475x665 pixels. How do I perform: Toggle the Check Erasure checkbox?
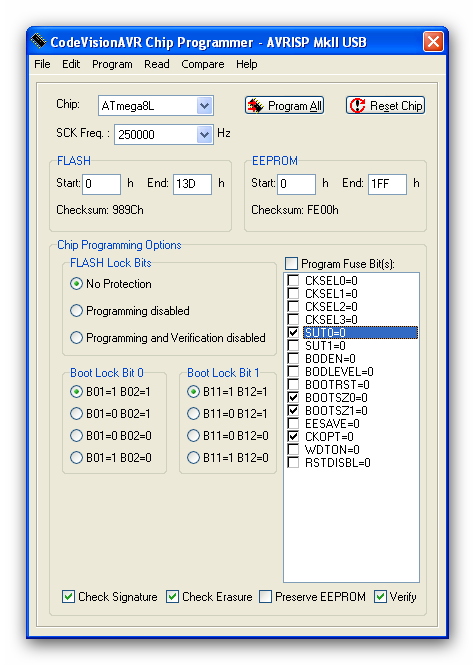[172, 597]
